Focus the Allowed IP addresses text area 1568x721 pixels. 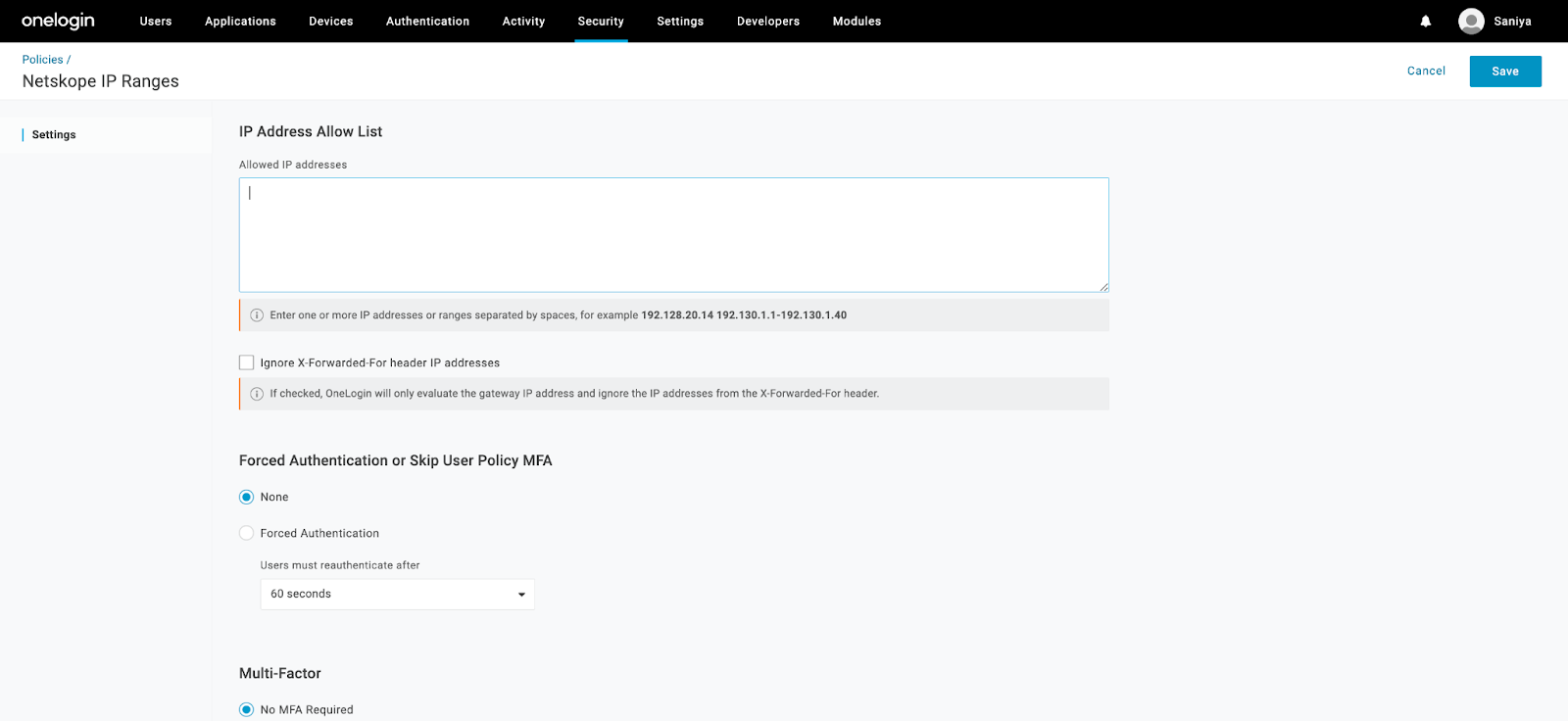coord(674,235)
